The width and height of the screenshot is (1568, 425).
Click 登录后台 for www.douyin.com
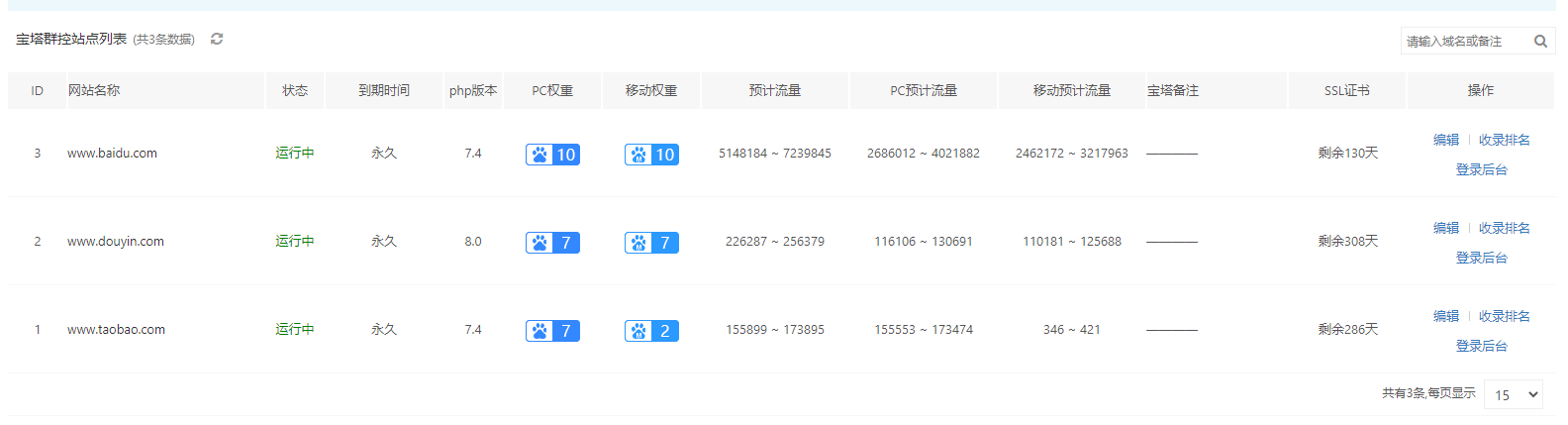1482,258
